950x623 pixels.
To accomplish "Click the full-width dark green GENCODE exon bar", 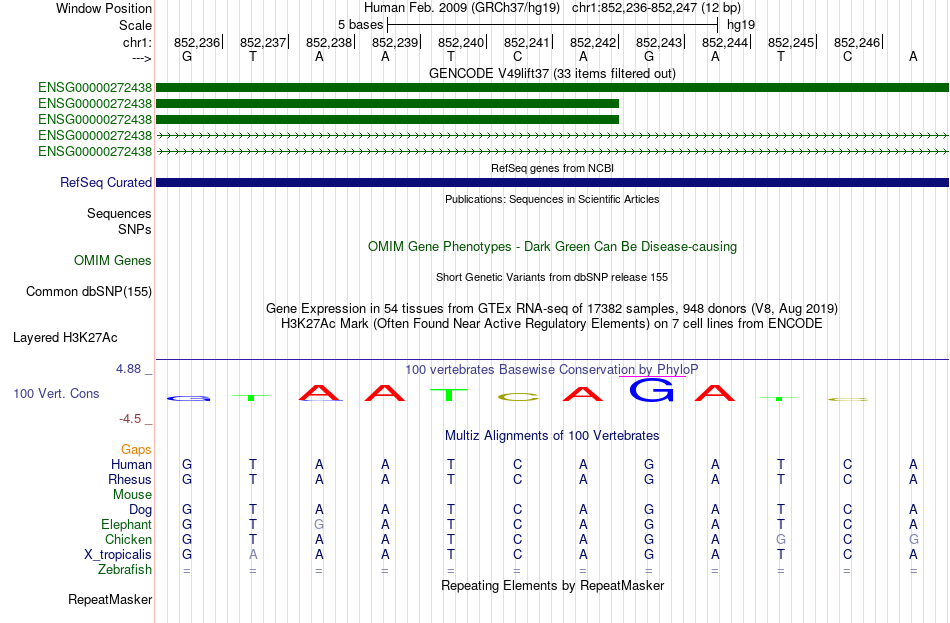I will [552, 88].
